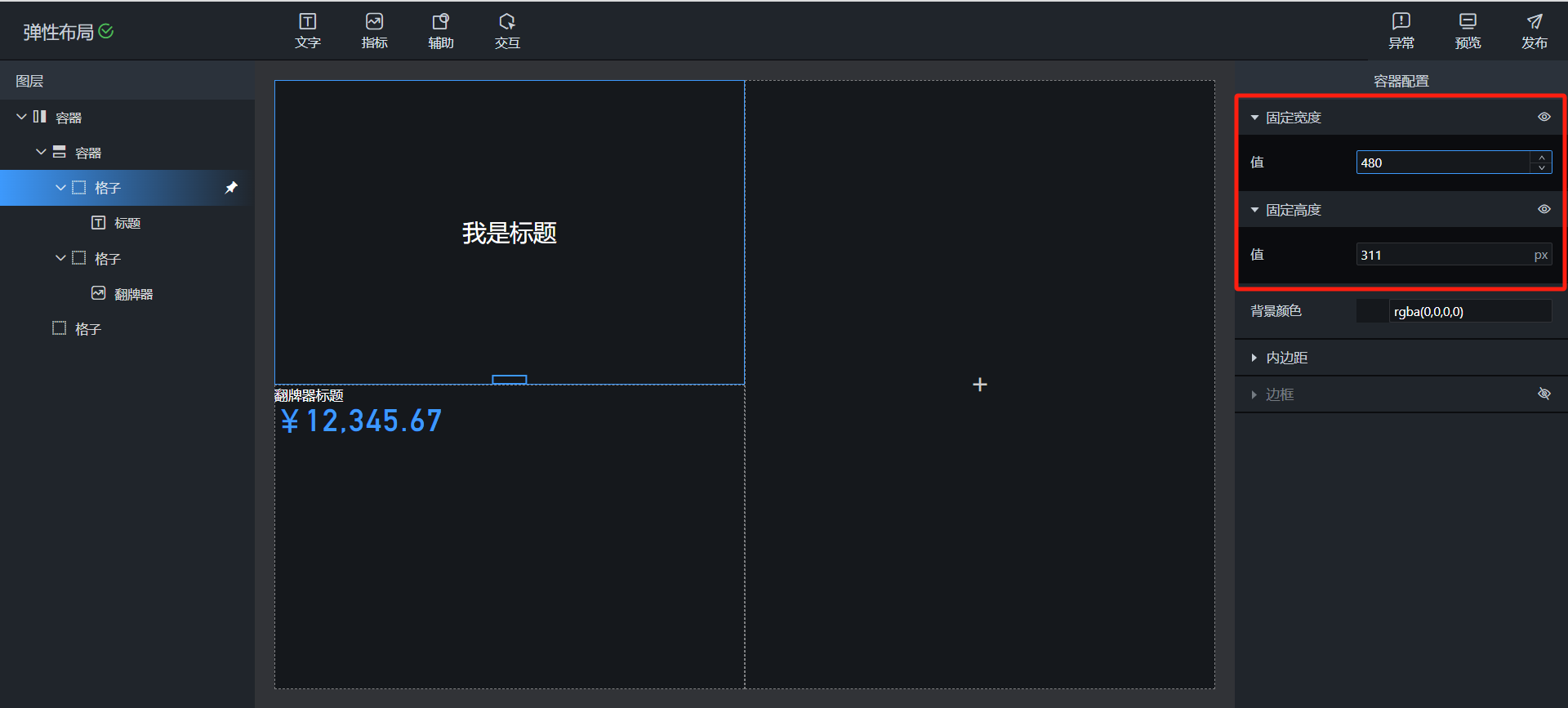This screenshot has width=1568, height=708.
Task: Open the 指标 indicator tool
Action: [x=374, y=31]
